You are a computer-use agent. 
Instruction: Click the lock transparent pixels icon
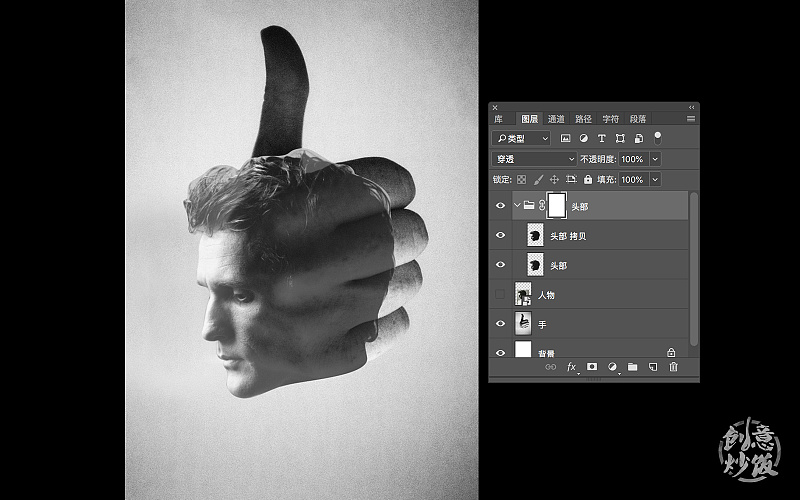(521, 180)
